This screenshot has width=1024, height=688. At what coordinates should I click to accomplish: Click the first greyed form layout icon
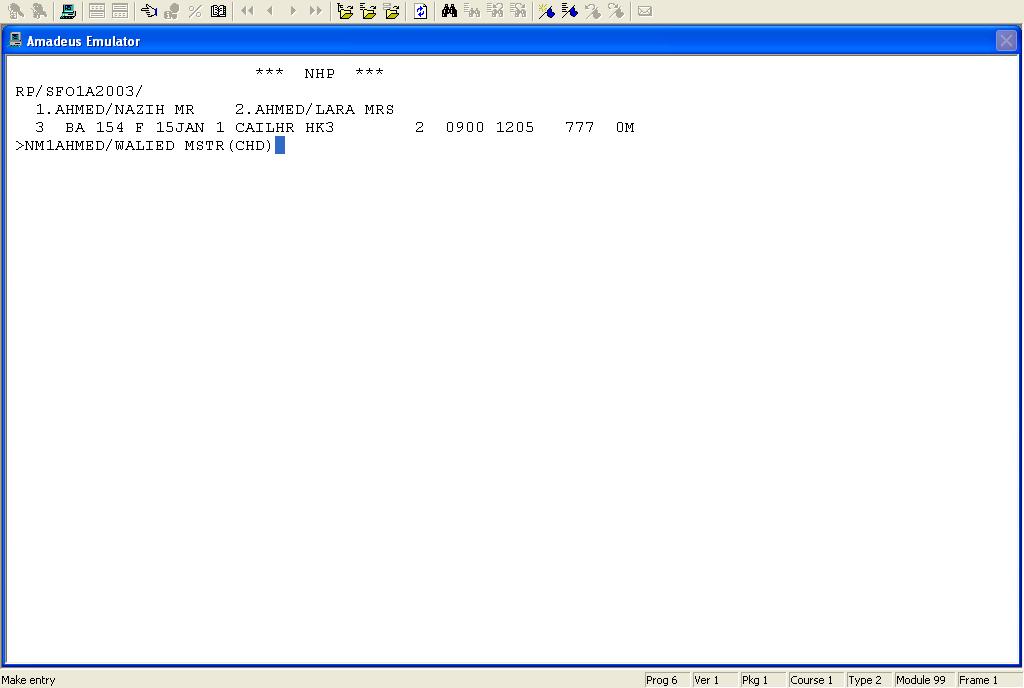coord(97,11)
